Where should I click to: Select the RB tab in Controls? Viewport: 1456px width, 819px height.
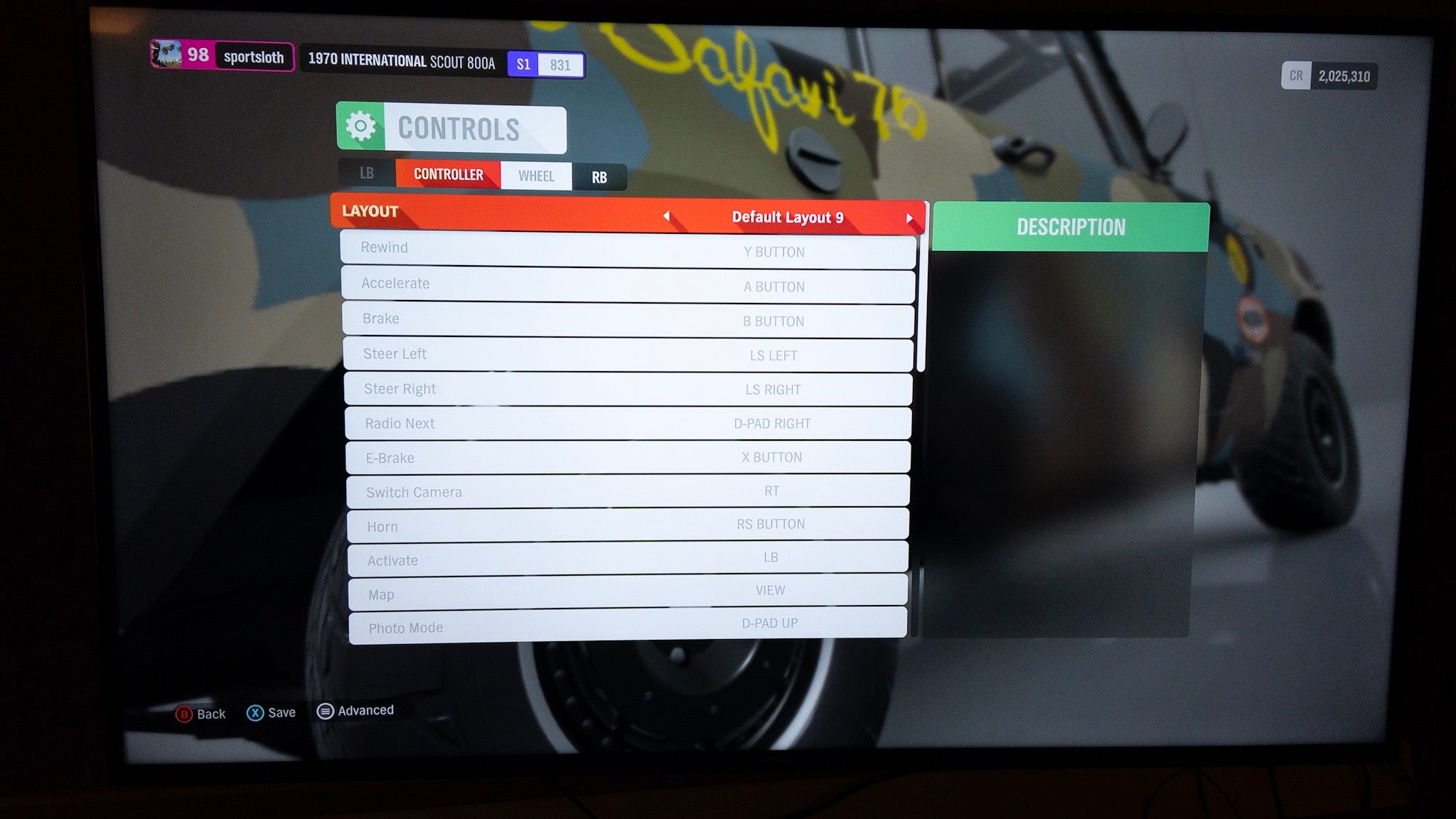598,176
